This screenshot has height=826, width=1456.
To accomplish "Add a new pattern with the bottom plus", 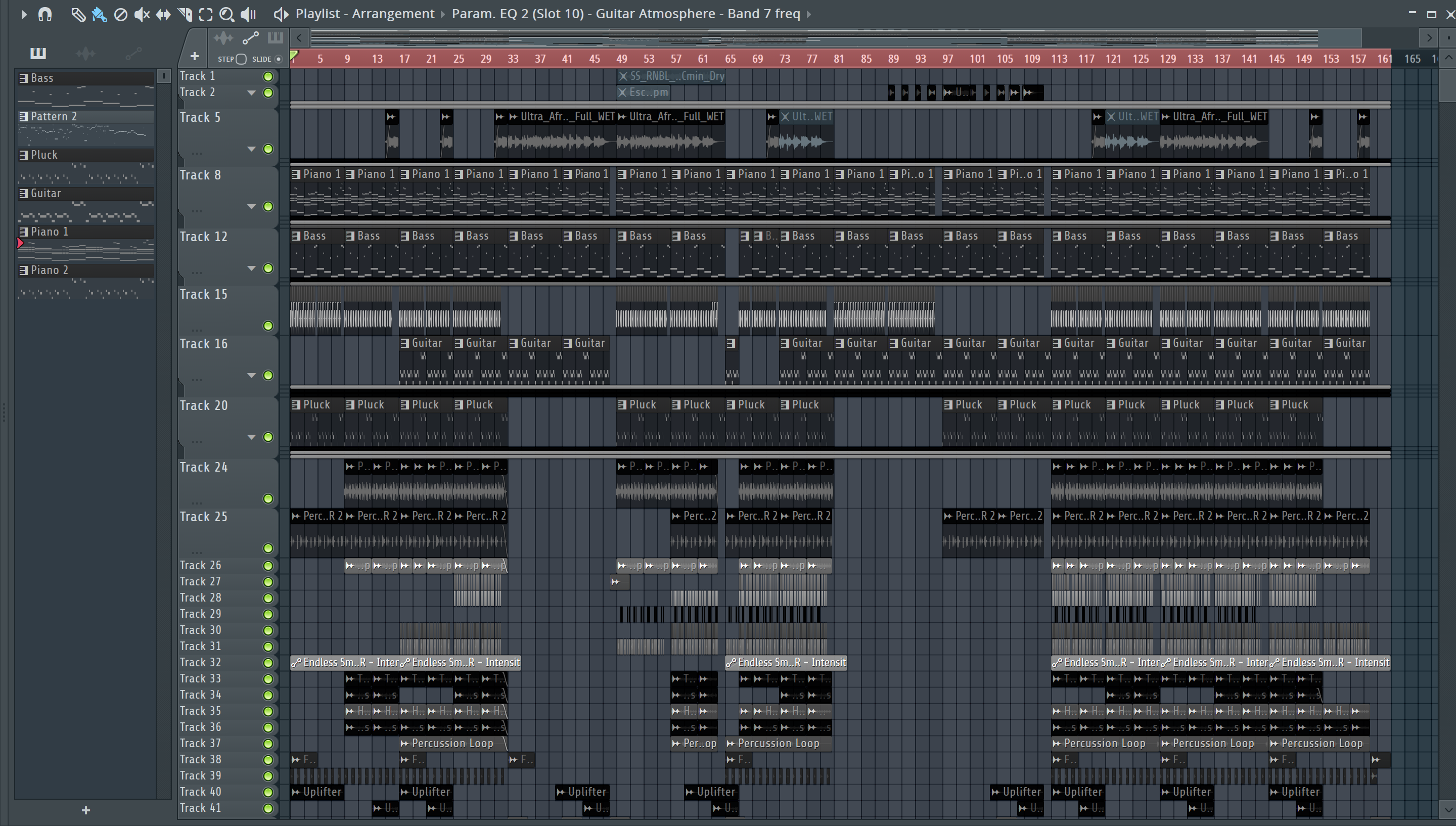I will pyautogui.click(x=85, y=810).
